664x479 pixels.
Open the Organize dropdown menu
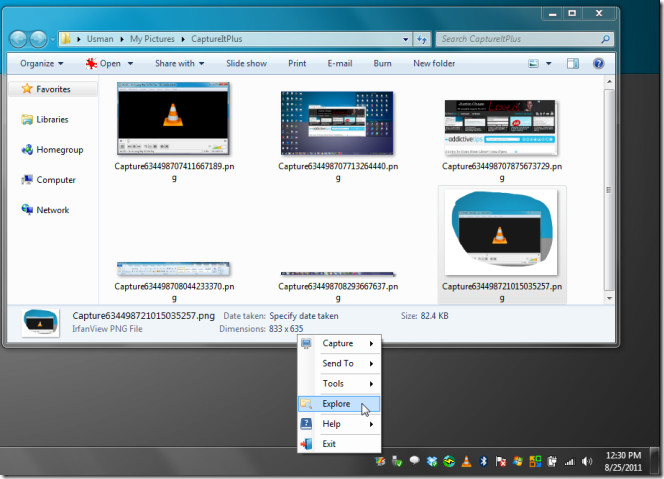41,63
